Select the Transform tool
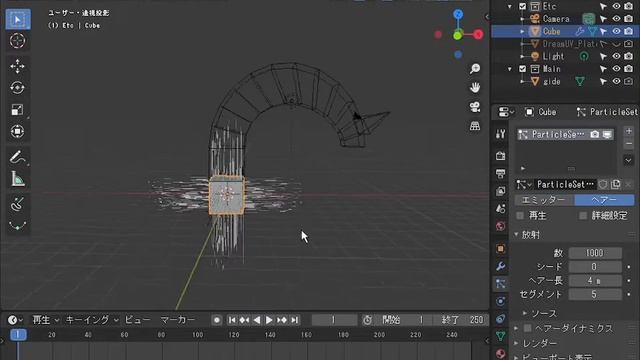 tap(18, 131)
